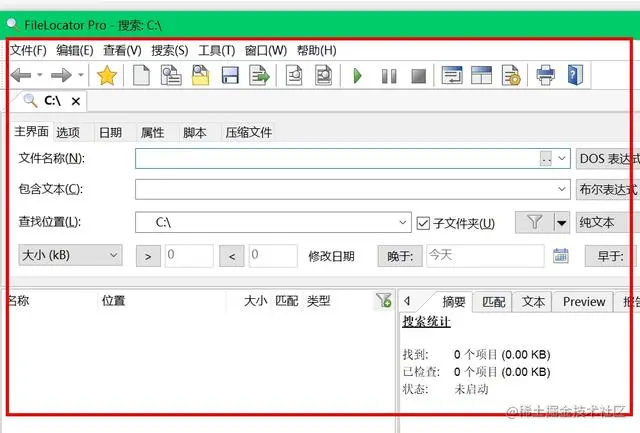Pause the search with the pause icon

[389, 76]
